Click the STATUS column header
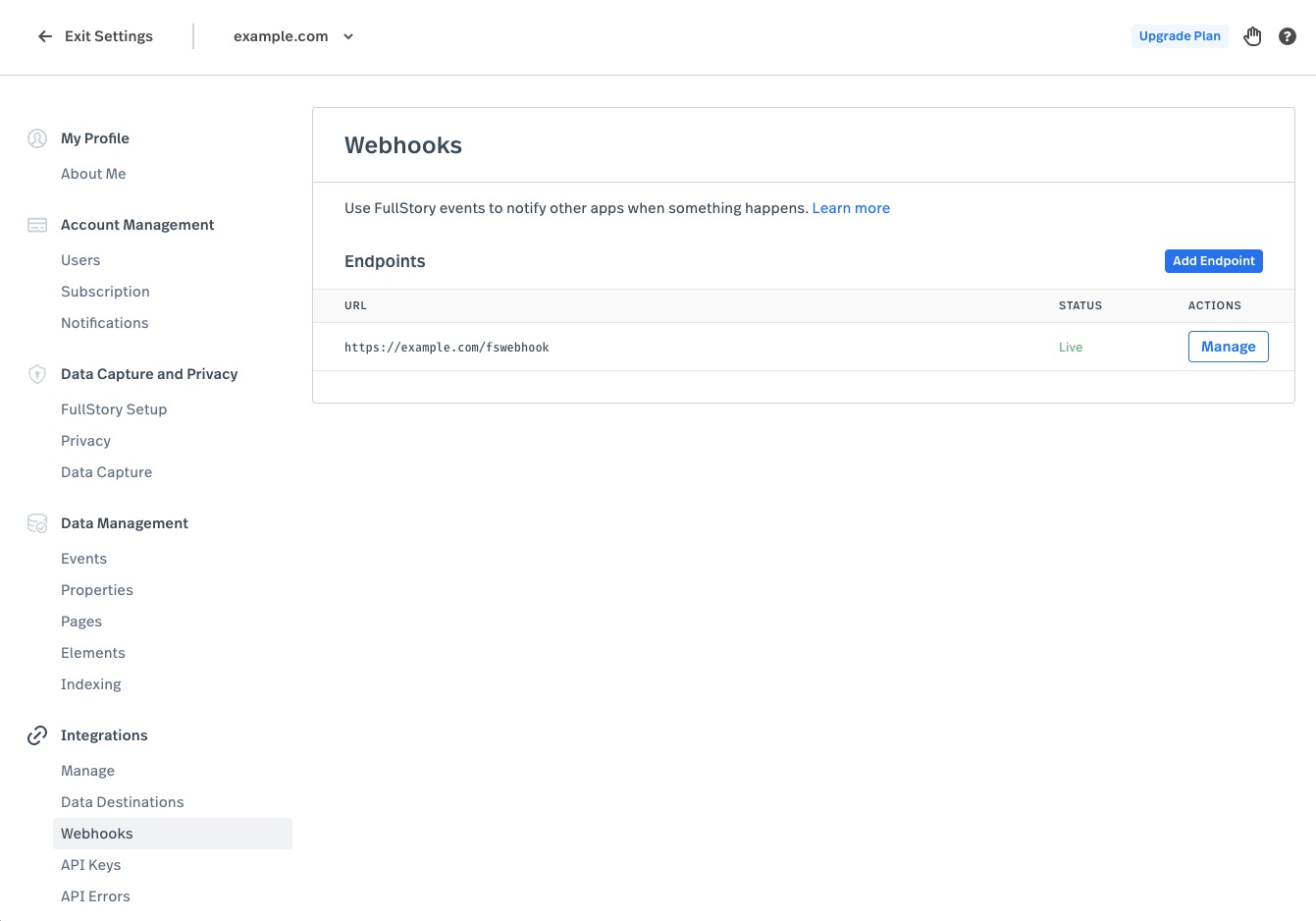Screen dimensions: 1316x921 (1080, 305)
